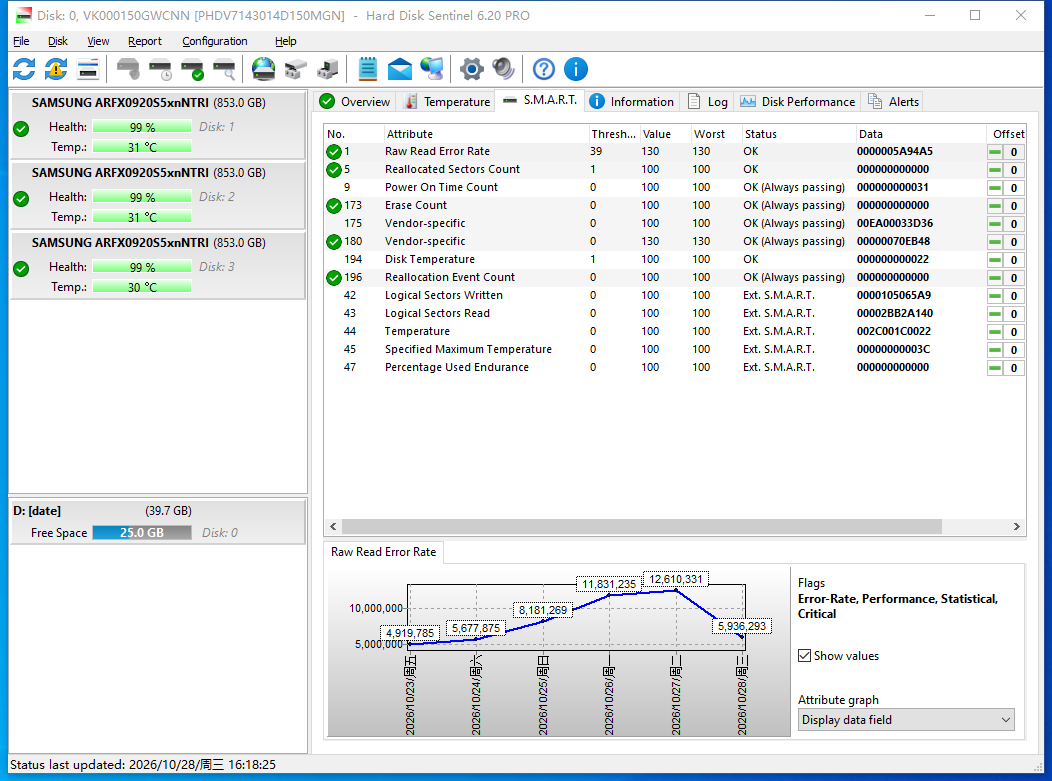
Task: Click the speaker sound icon
Action: pos(503,69)
